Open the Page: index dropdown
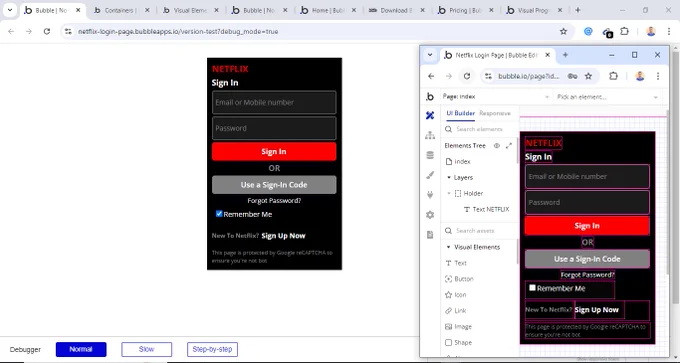 496,97
